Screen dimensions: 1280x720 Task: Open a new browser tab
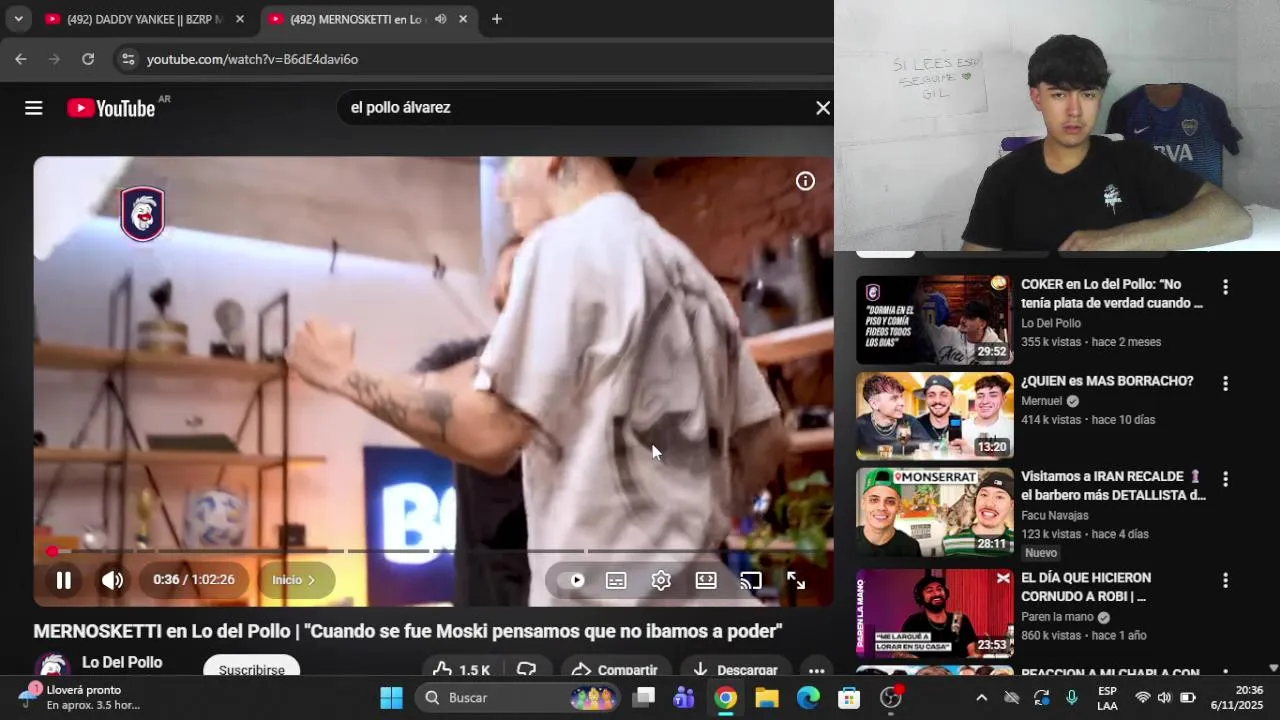pyautogui.click(x=496, y=19)
